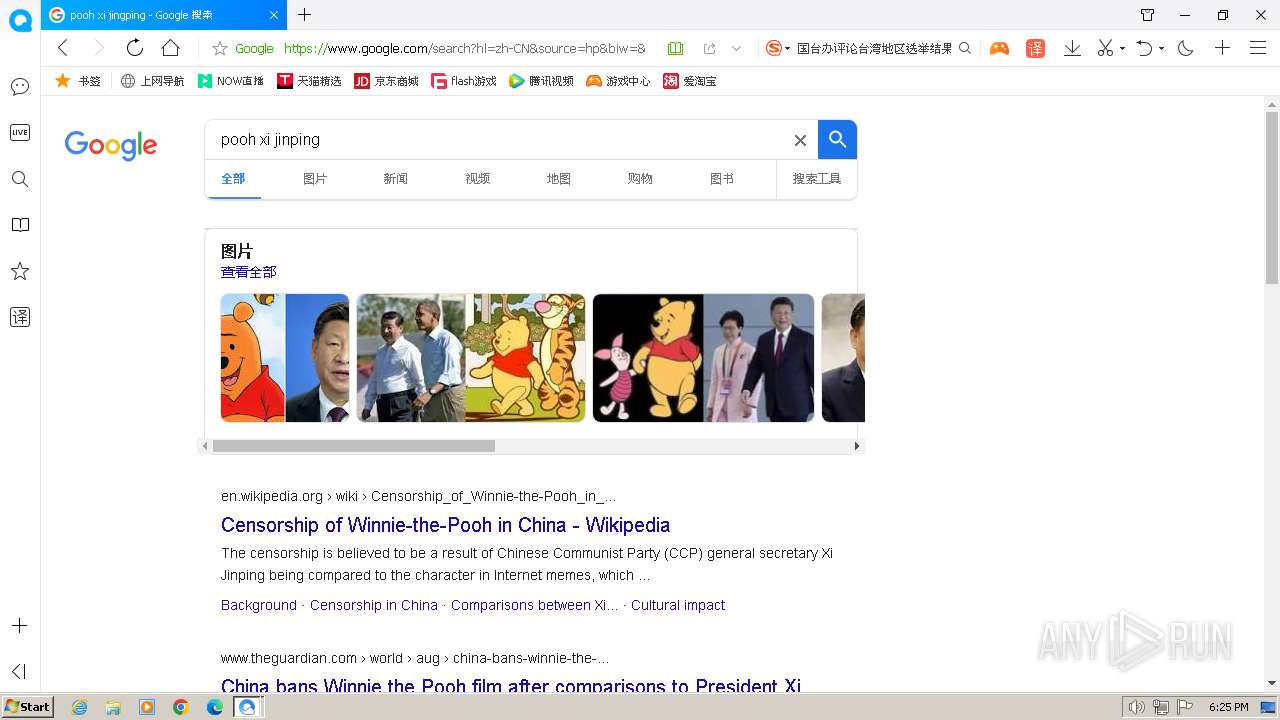Open the downloads manager icon
Viewport: 1280px width, 720px height.
point(1072,48)
